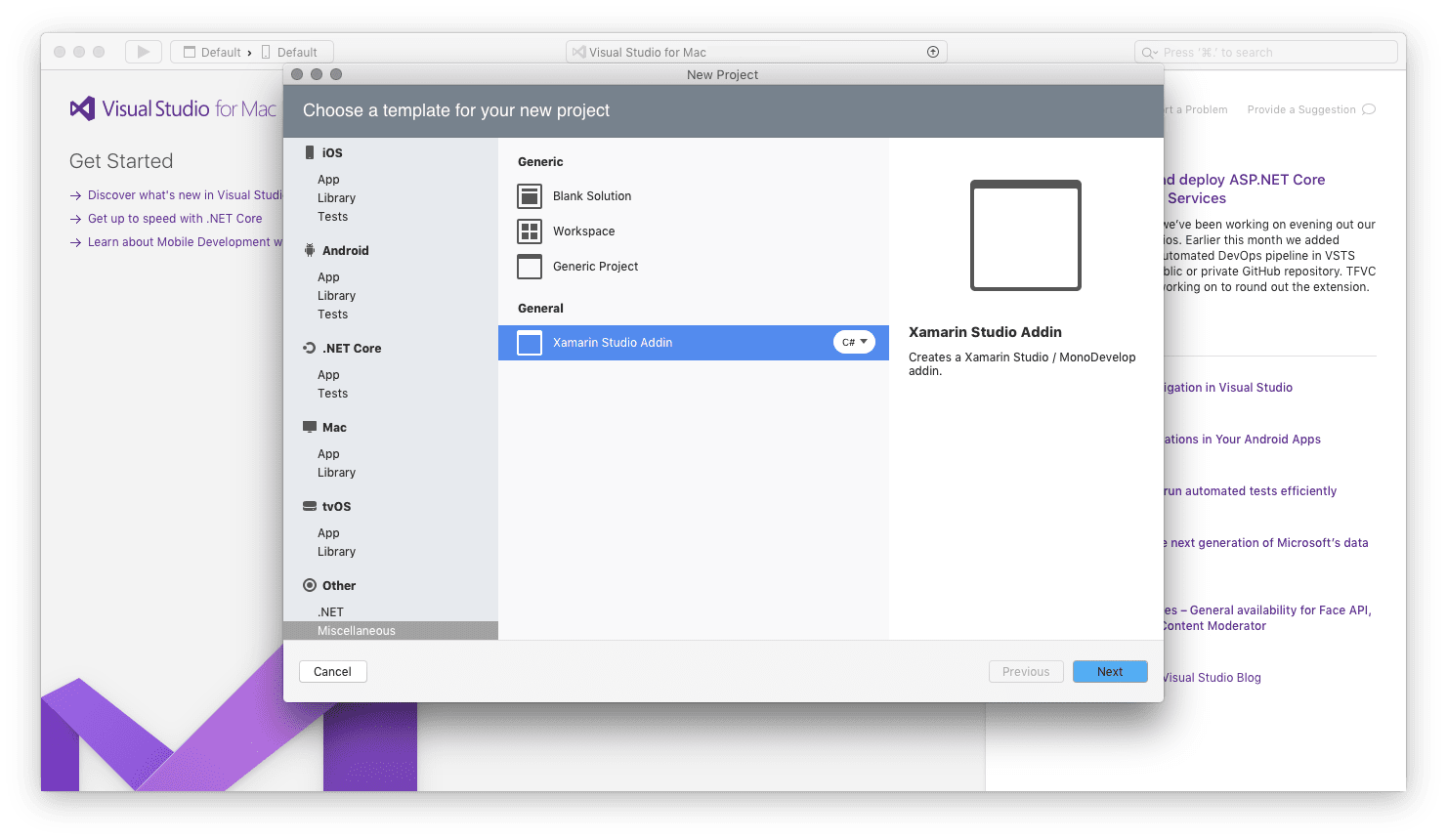Image resolution: width=1447 pixels, height=840 pixels.
Task: Open next generation of Microsoft's data link
Action: [x=1266, y=543]
